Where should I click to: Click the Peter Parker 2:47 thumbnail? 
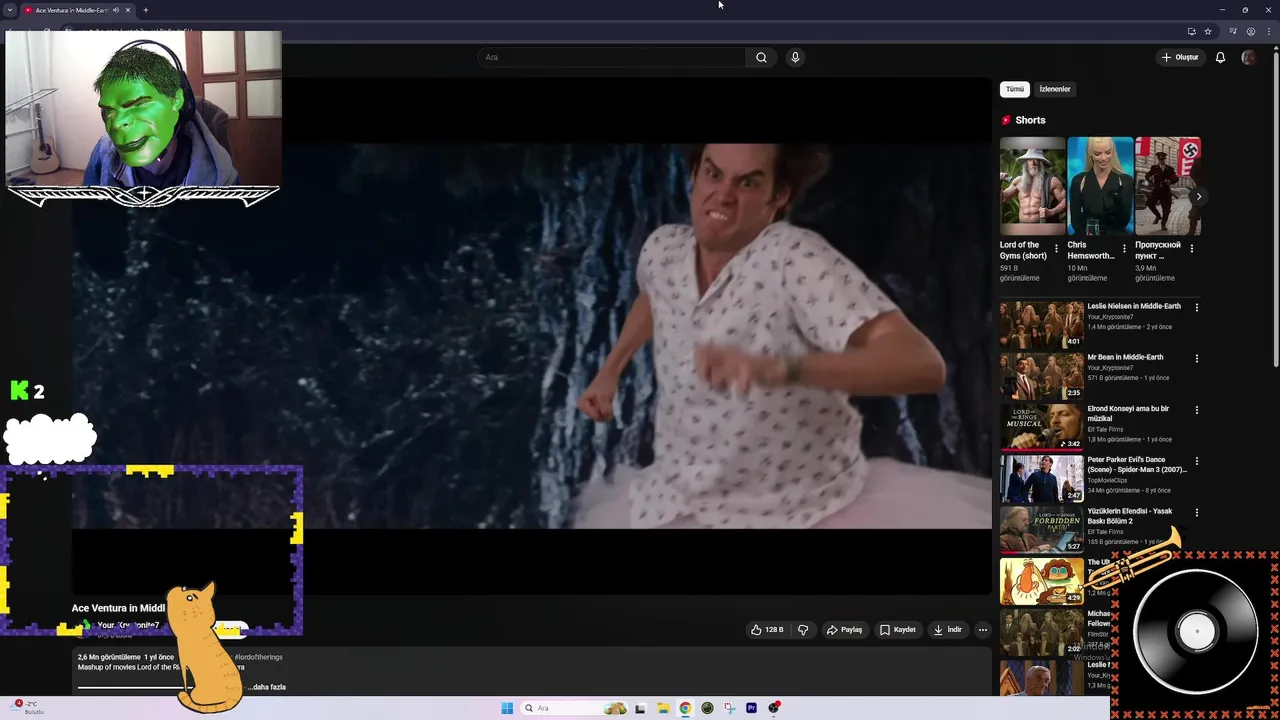point(1041,478)
